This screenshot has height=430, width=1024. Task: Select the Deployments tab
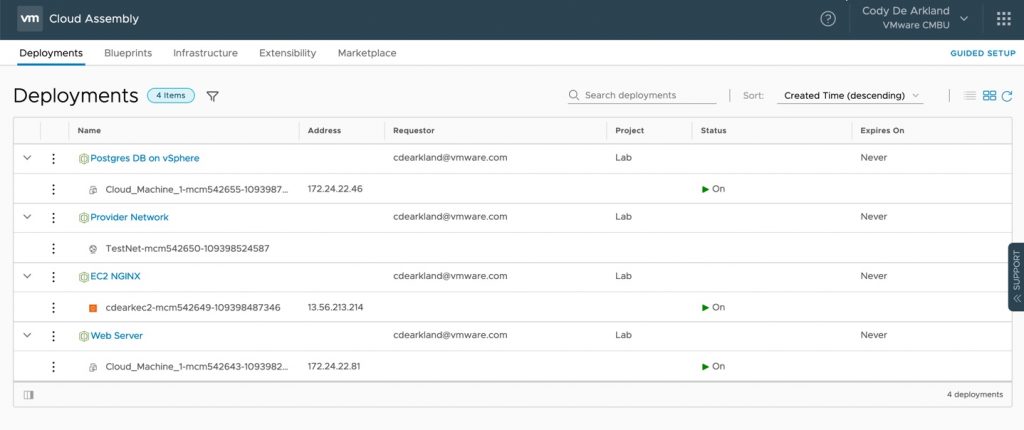51,53
